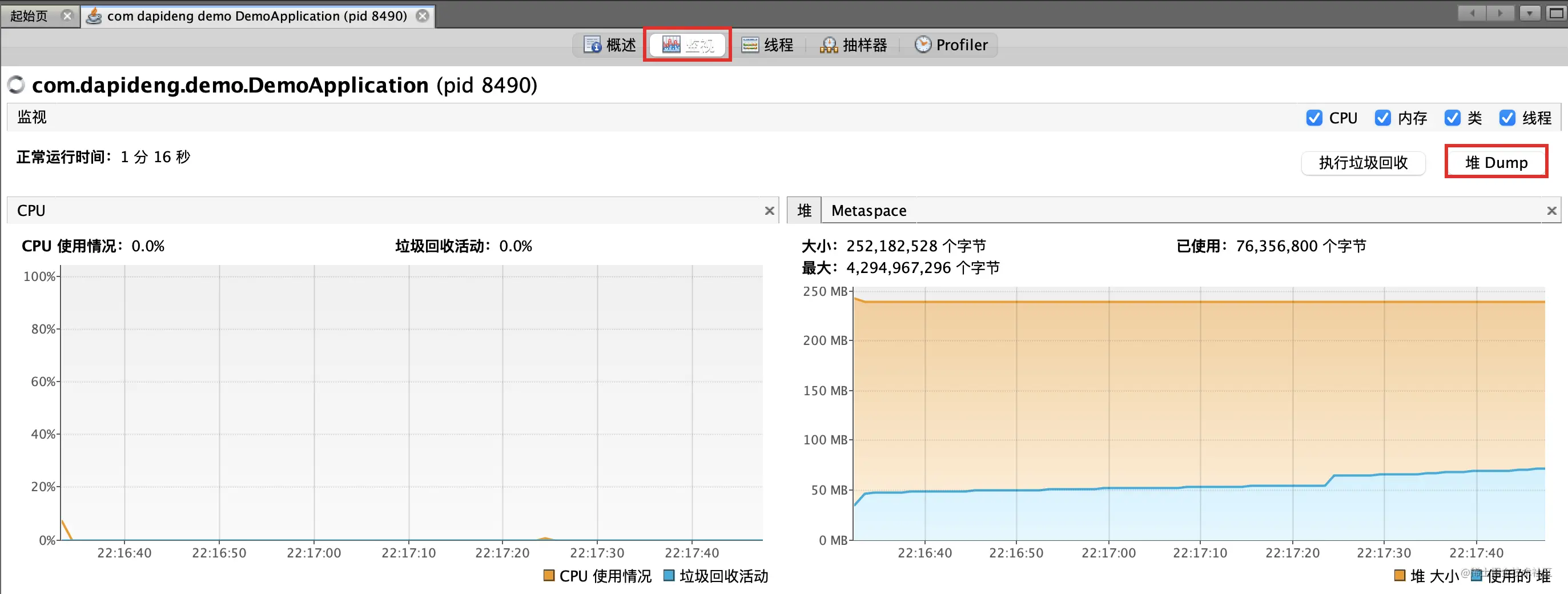Uncheck the CPU checkbox
The image size is (1568, 594).
click(1314, 118)
